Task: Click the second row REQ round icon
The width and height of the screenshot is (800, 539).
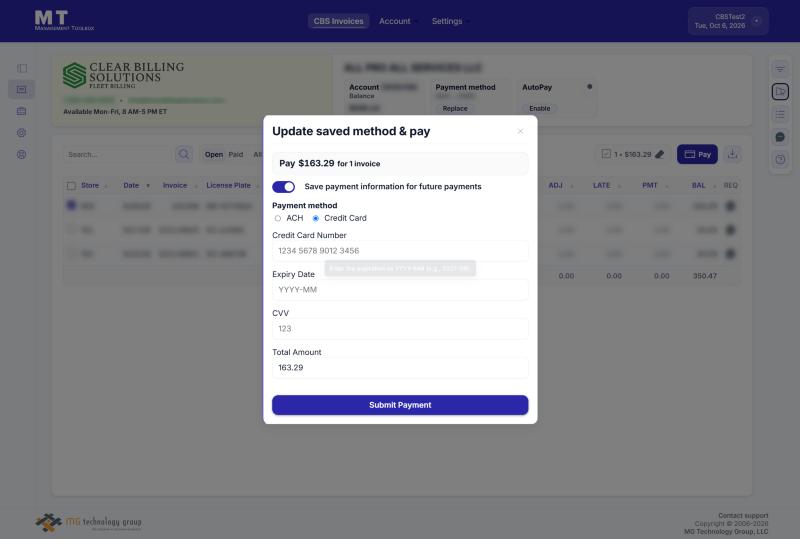Action: point(731,230)
